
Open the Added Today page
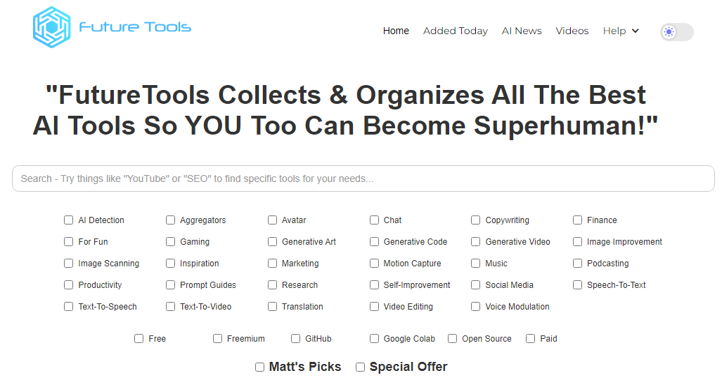point(455,31)
